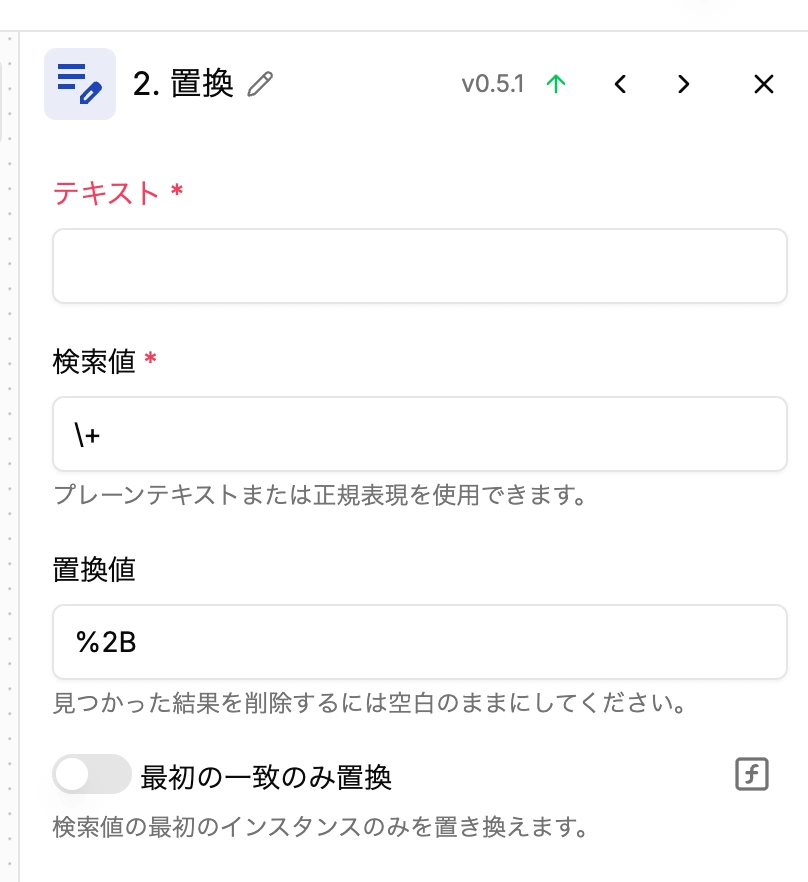Click the regex hint under 検索値
Screen dimensions: 808x882
click(320, 495)
